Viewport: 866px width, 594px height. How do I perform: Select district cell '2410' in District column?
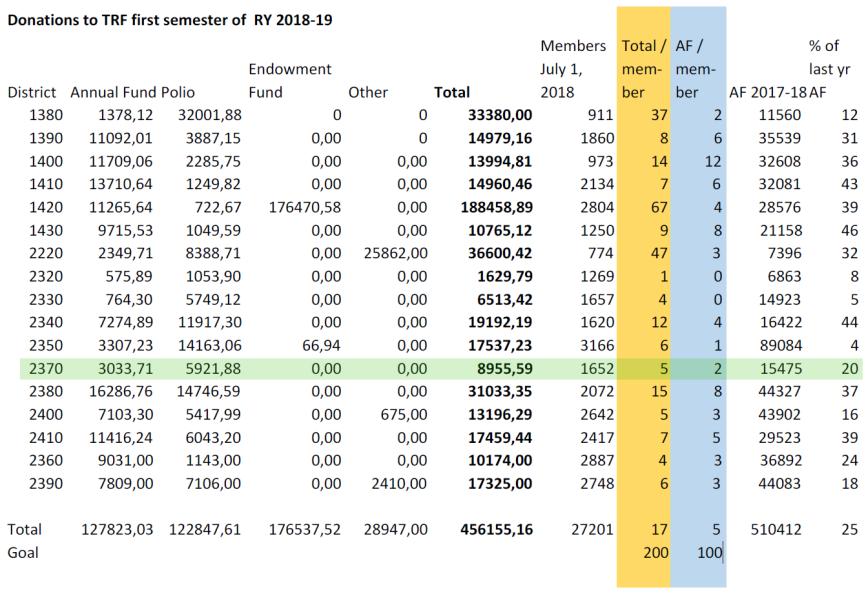coord(46,437)
